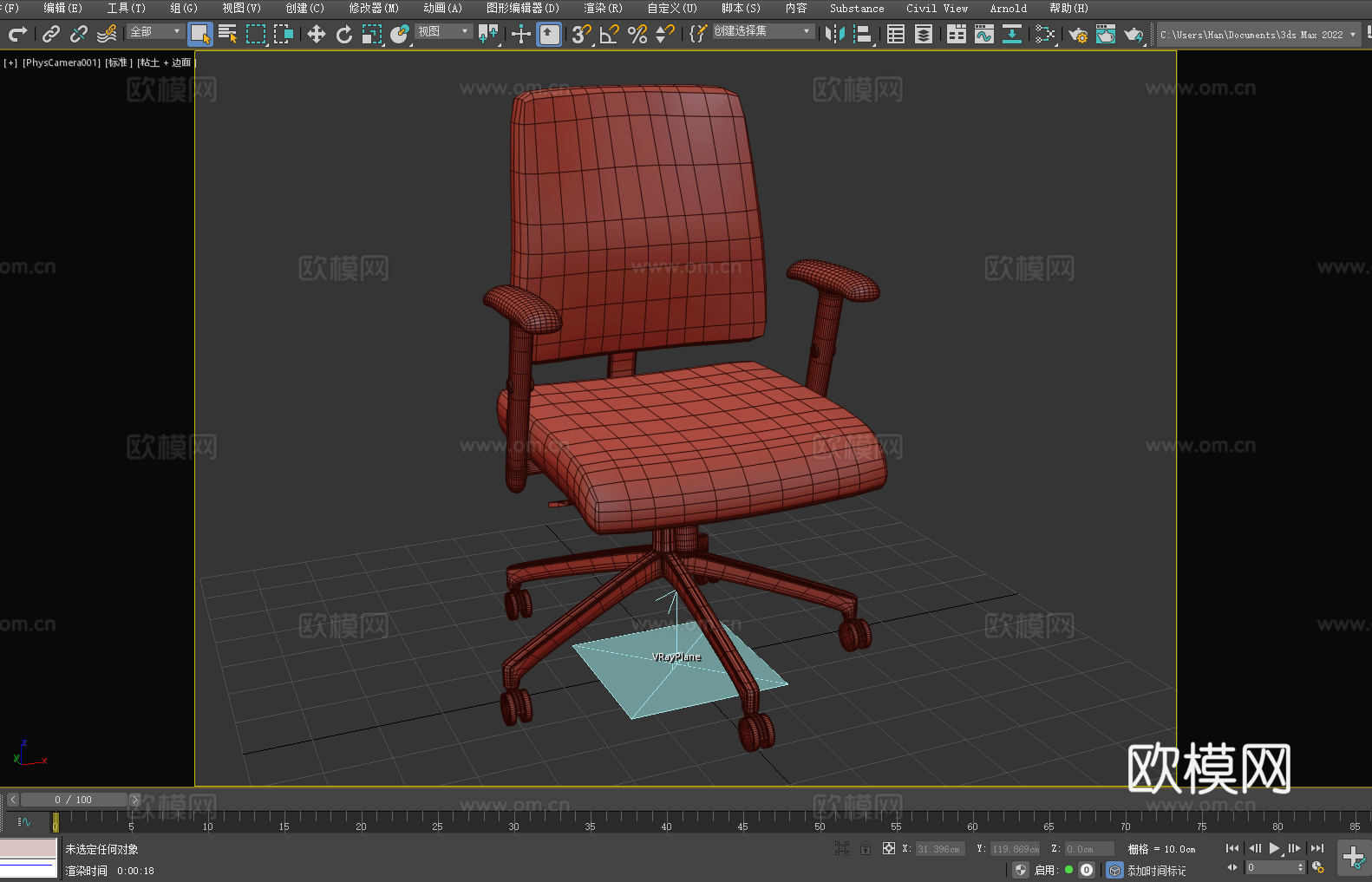This screenshot has width=1372, height=882.
Task: Click Edit Named Selection Sets icon
Action: 698,34
